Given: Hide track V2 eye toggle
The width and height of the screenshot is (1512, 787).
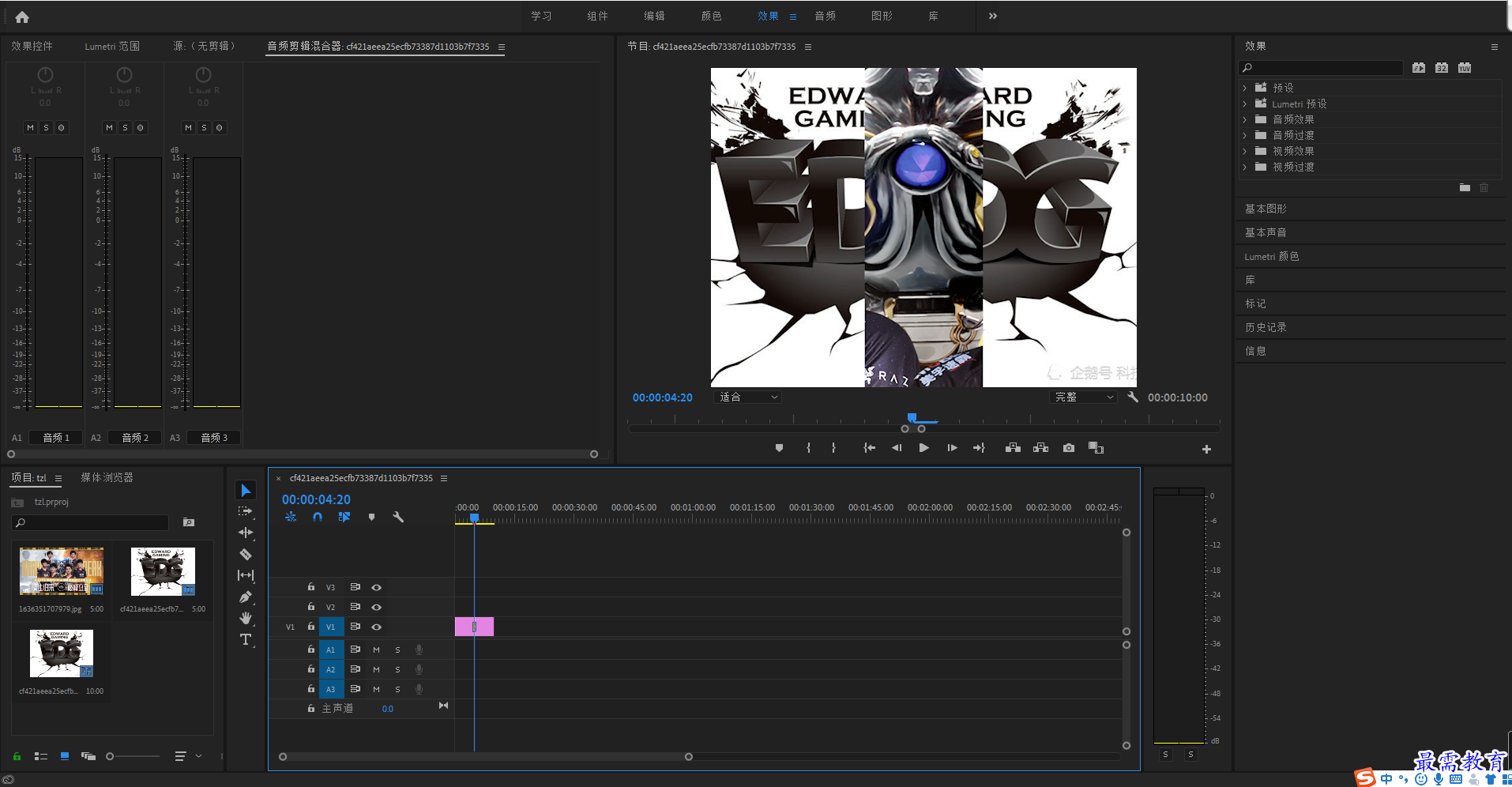Looking at the screenshot, I should tap(377, 607).
